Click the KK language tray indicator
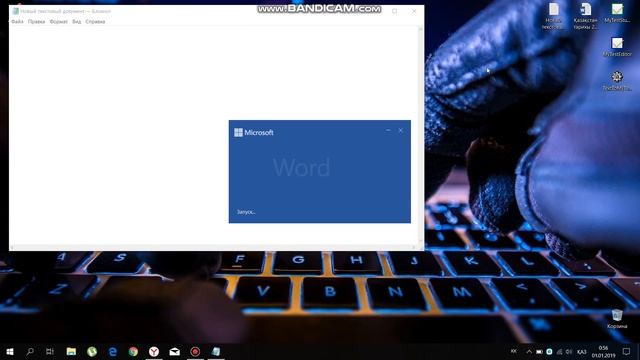Viewport: 640px width, 360px height. point(513,351)
